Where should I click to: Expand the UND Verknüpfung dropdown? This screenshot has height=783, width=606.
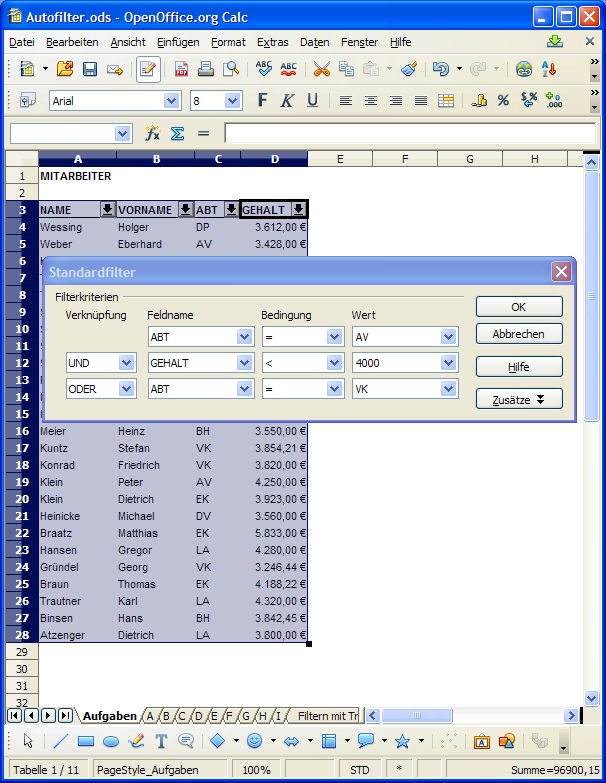tap(127, 363)
